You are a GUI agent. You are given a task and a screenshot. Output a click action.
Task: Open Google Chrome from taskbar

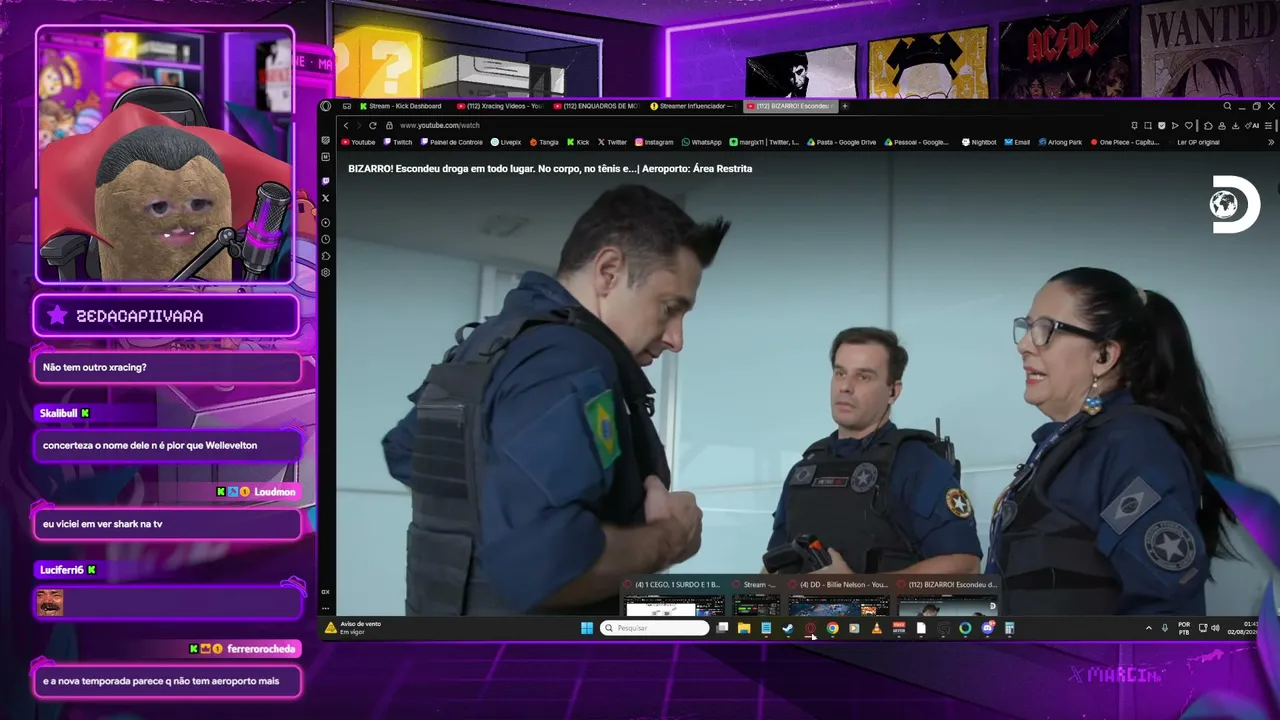coord(832,628)
